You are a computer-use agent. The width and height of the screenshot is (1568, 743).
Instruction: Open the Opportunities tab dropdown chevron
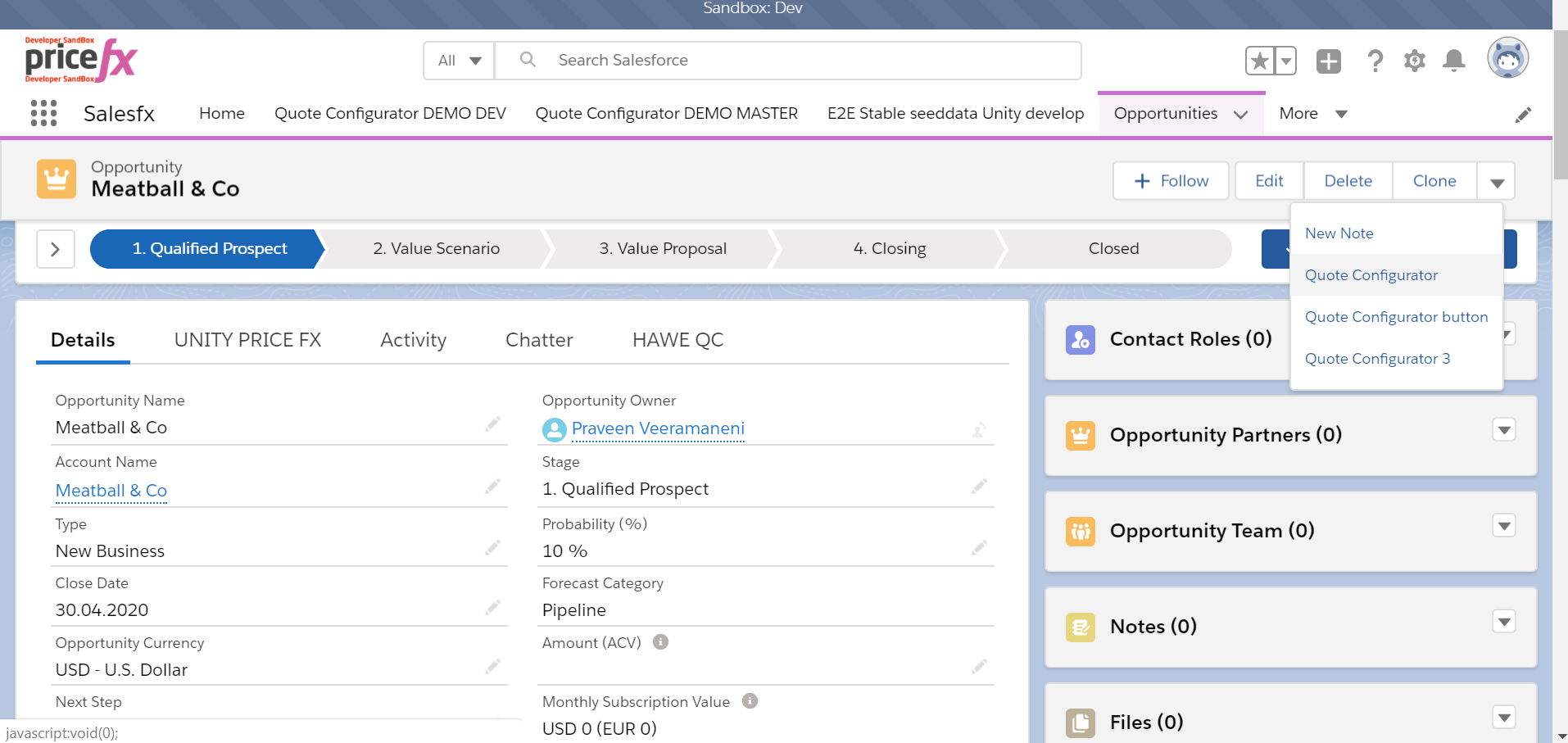click(1241, 115)
